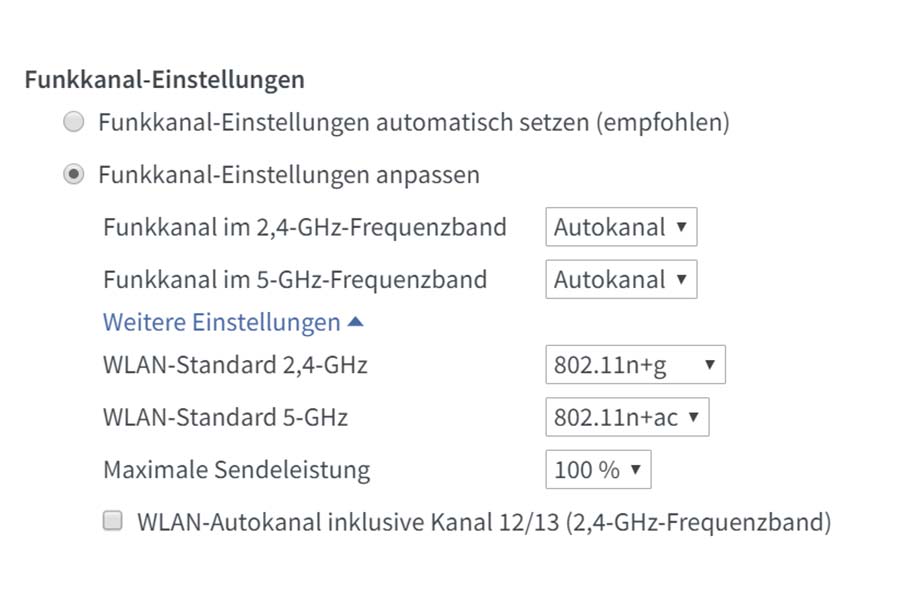Click the 'WLAN-Standard 5-GHz' label
900x600 pixels.
coord(225,417)
